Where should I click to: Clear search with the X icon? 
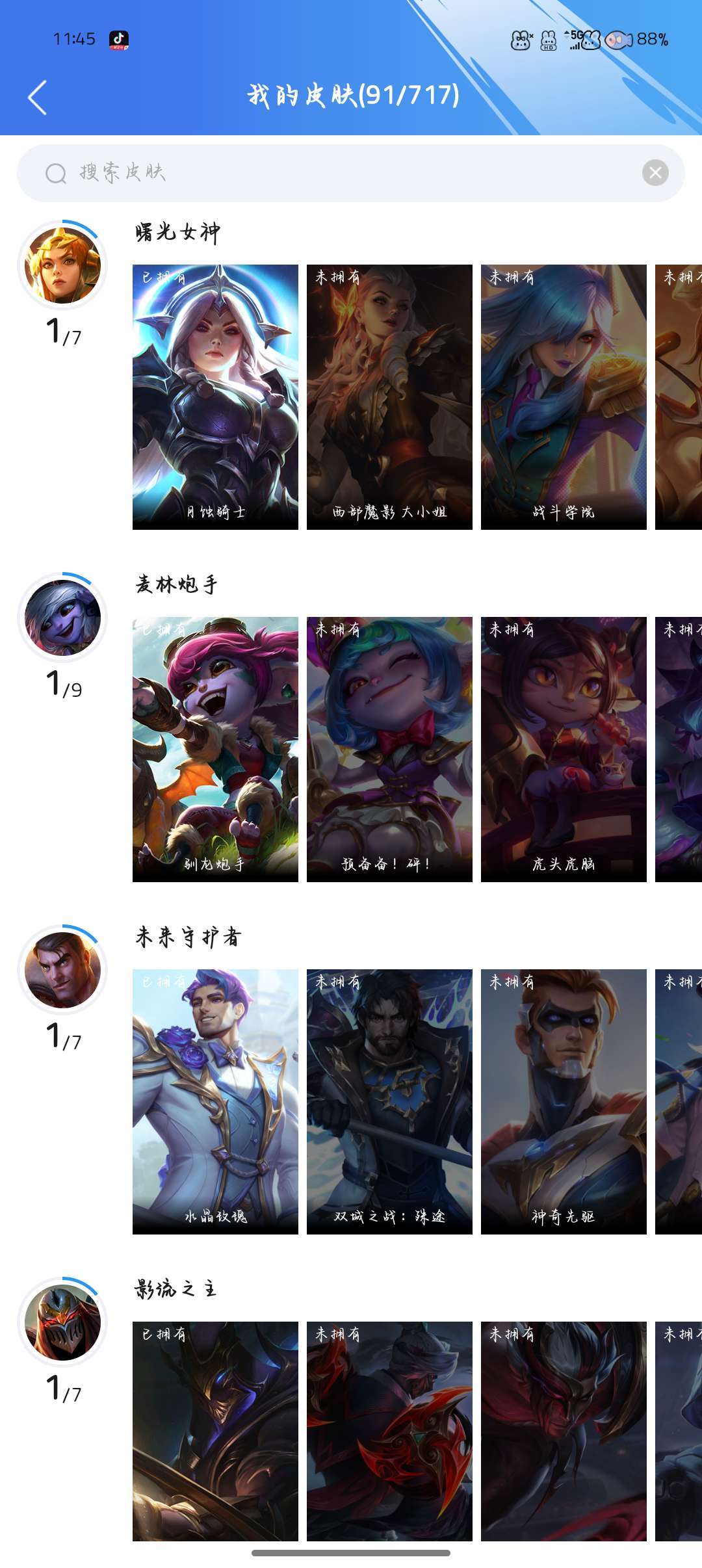[x=655, y=172]
